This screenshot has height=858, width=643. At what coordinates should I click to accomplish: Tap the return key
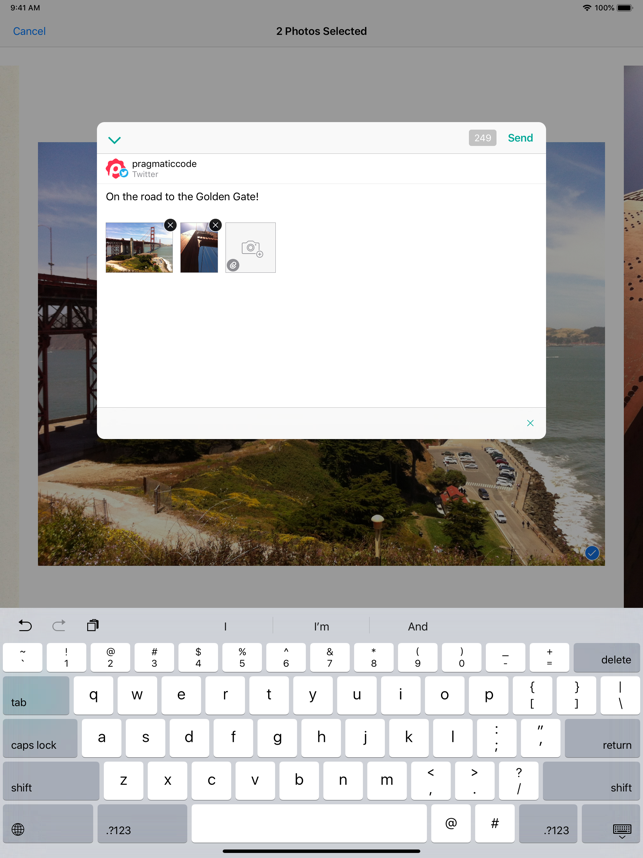click(x=602, y=738)
